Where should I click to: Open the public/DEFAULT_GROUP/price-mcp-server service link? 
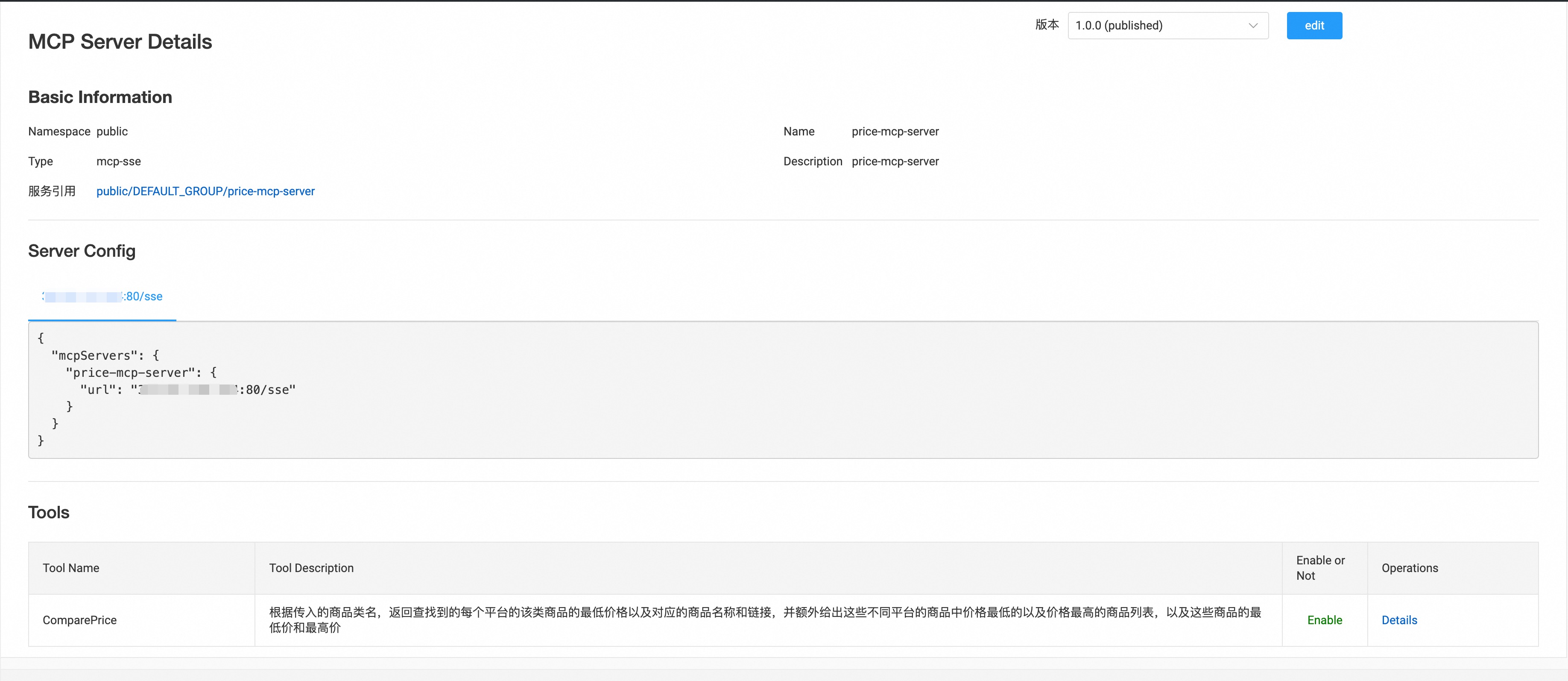[x=205, y=191]
